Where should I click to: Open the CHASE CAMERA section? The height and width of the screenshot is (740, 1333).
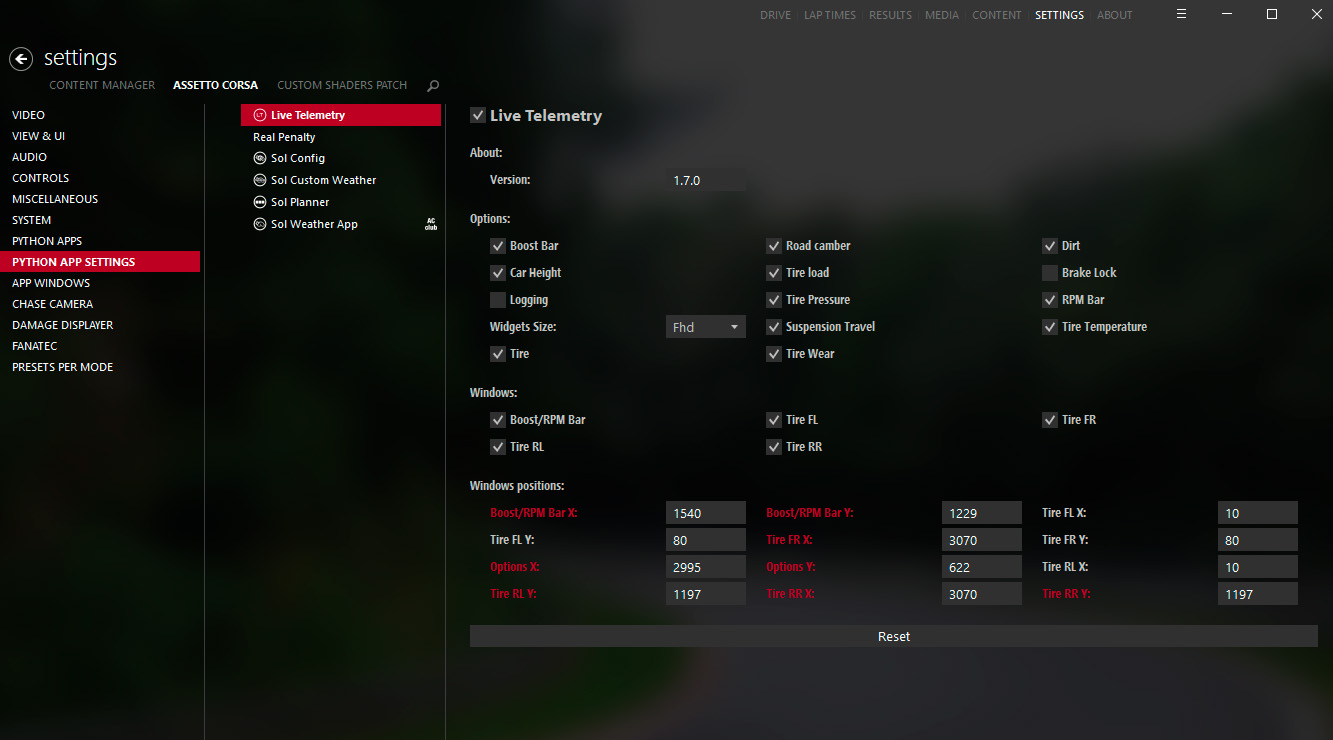pos(100,304)
